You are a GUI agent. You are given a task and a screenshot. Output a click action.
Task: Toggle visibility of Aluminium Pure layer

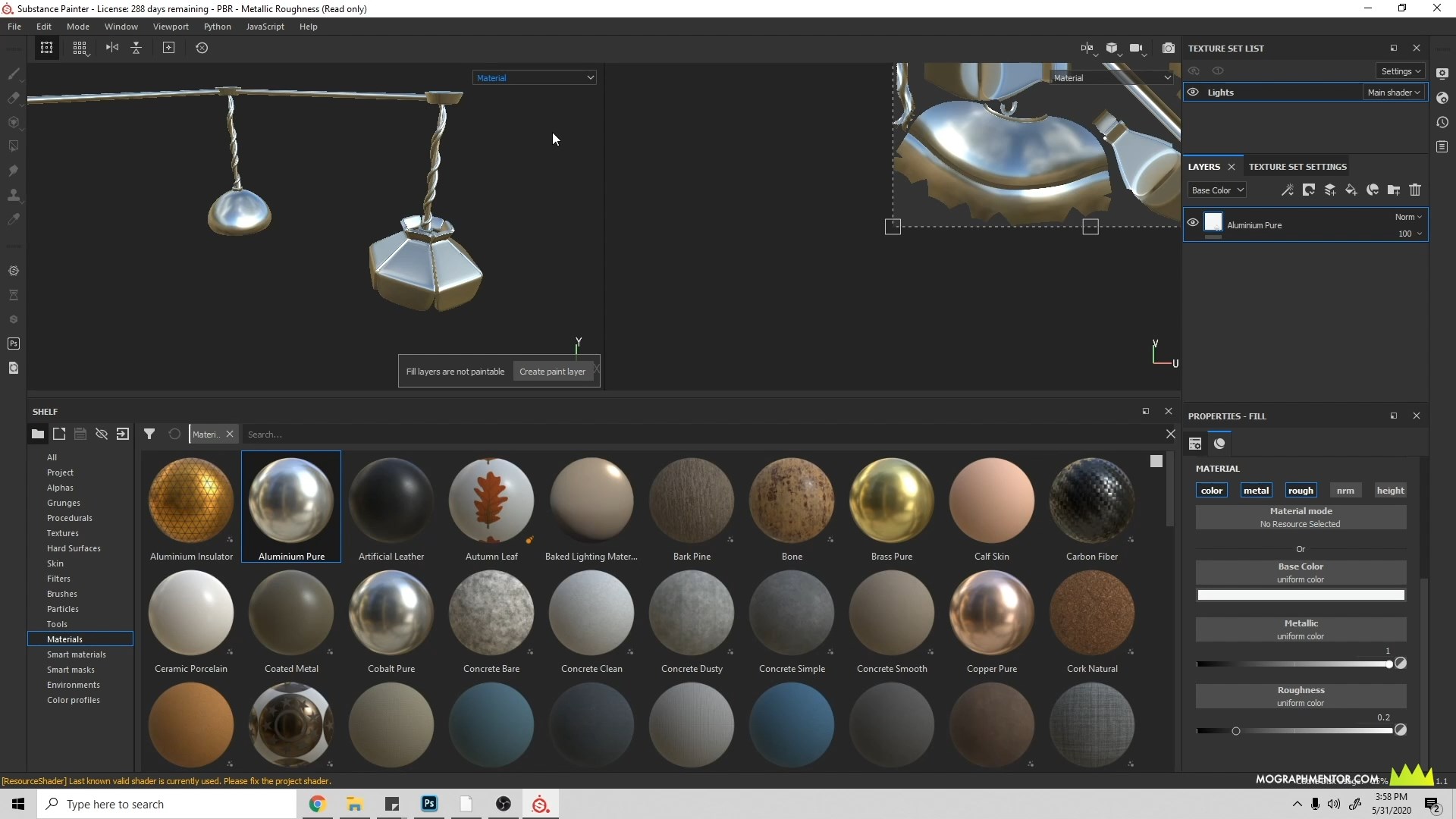pos(1193,223)
